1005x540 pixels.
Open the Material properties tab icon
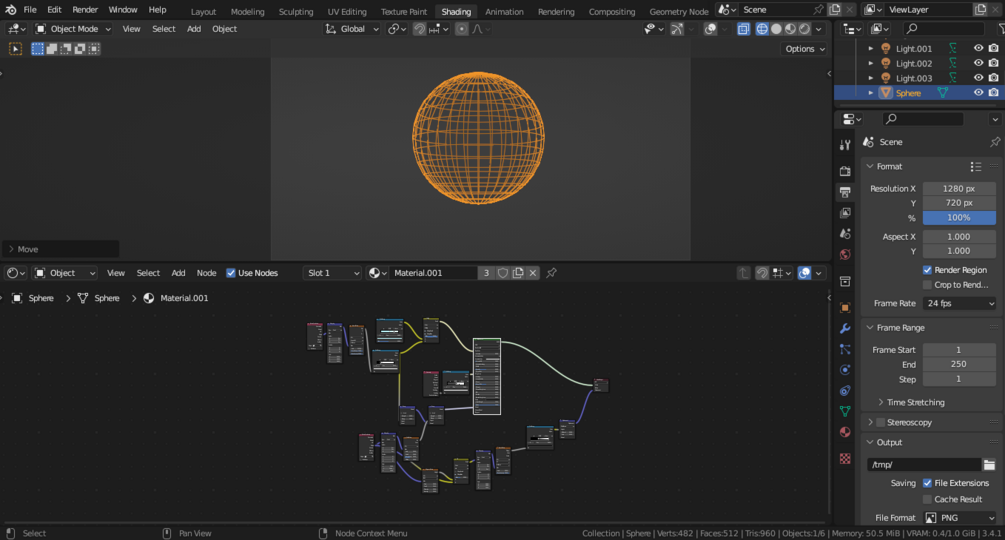tap(845, 432)
